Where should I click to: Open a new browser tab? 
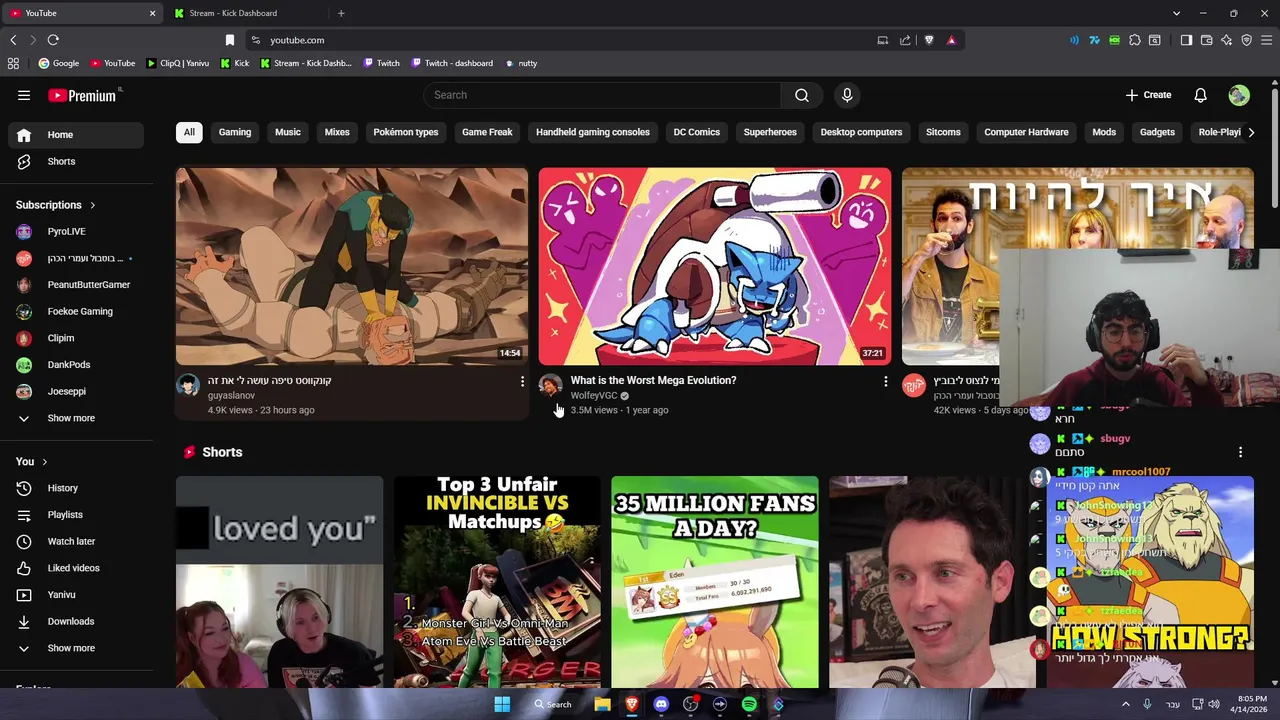[341, 13]
